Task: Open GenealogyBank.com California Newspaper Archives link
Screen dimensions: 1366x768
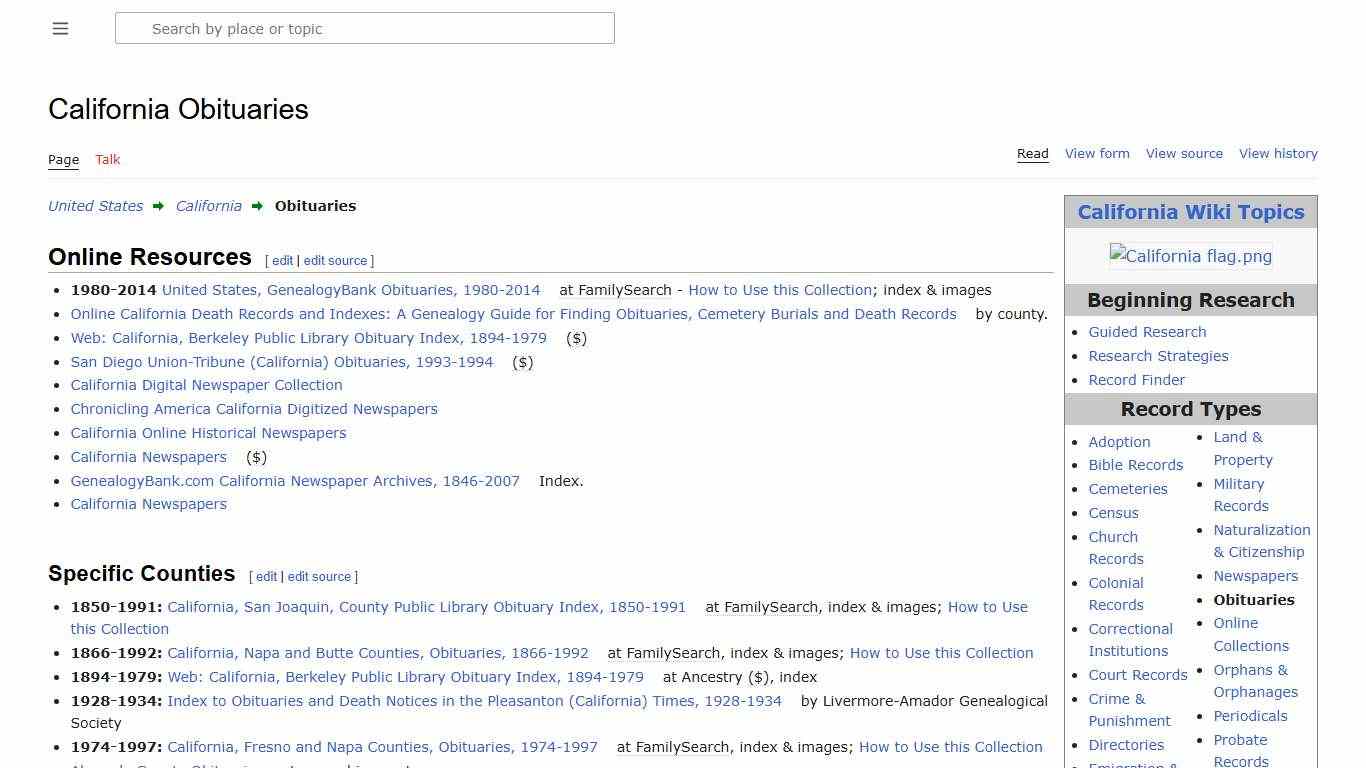Action: 295,481
